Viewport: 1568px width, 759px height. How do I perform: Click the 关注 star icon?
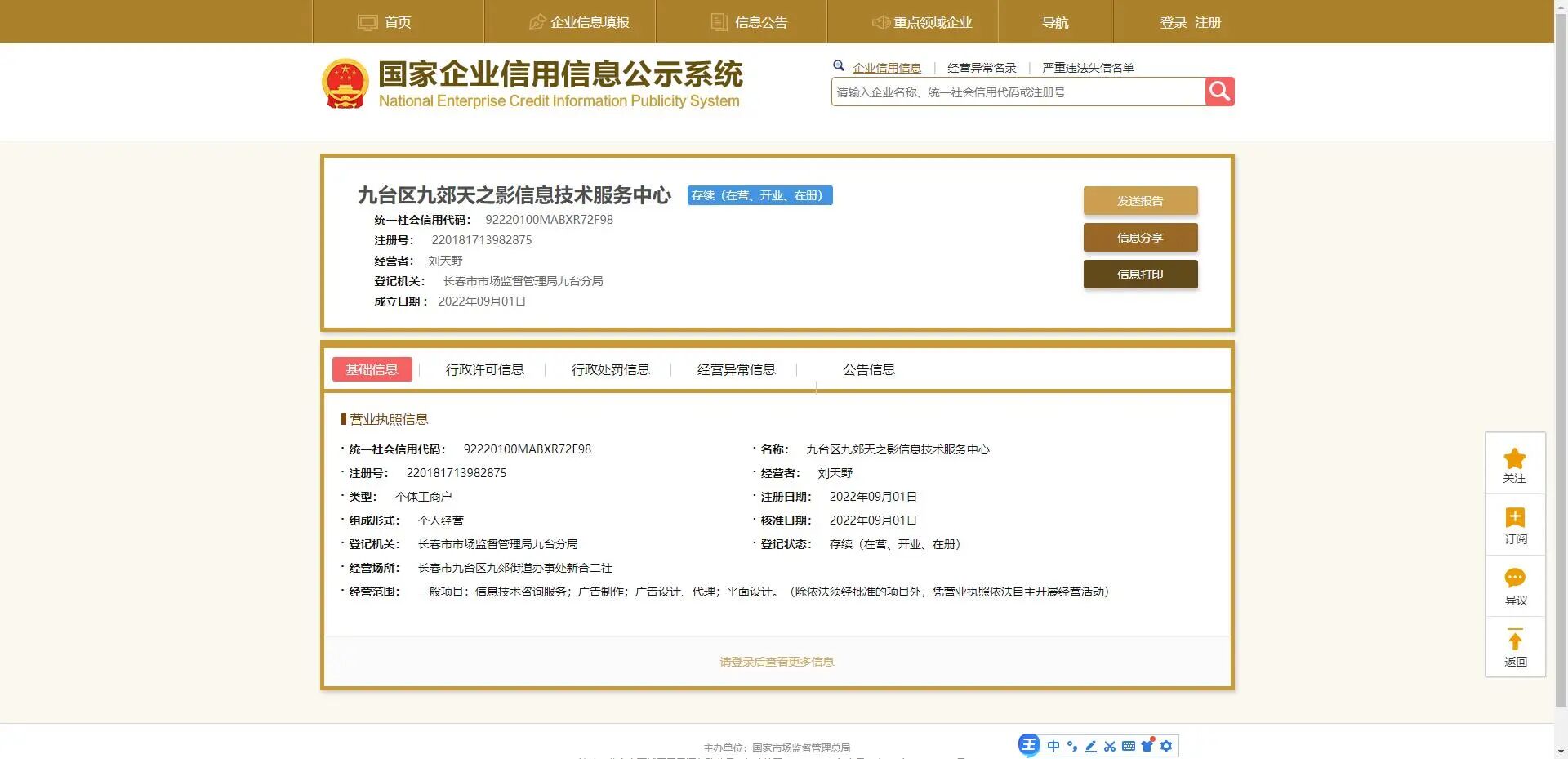tap(1515, 458)
